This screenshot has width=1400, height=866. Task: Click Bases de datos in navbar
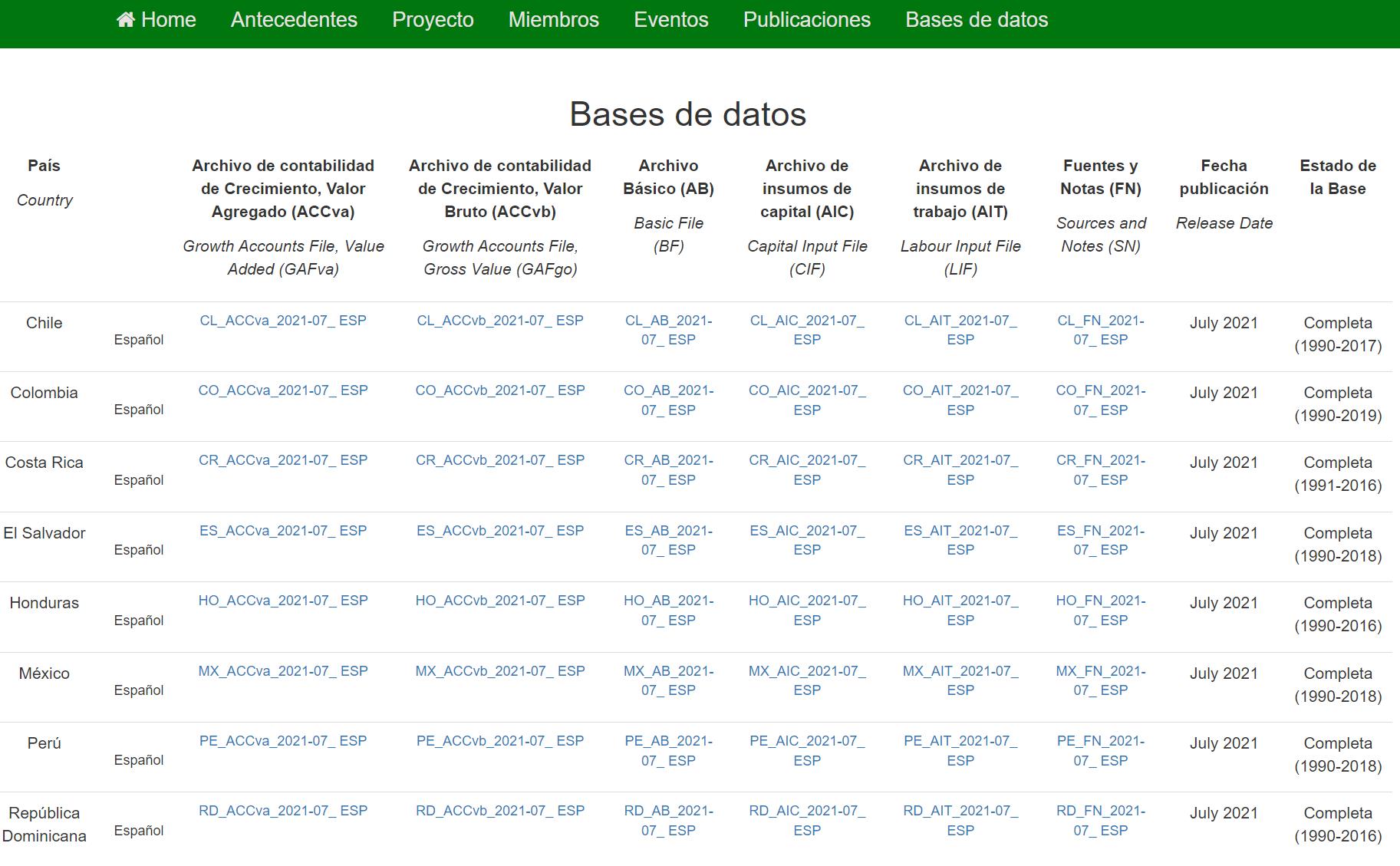pyautogui.click(x=976, y=20)
